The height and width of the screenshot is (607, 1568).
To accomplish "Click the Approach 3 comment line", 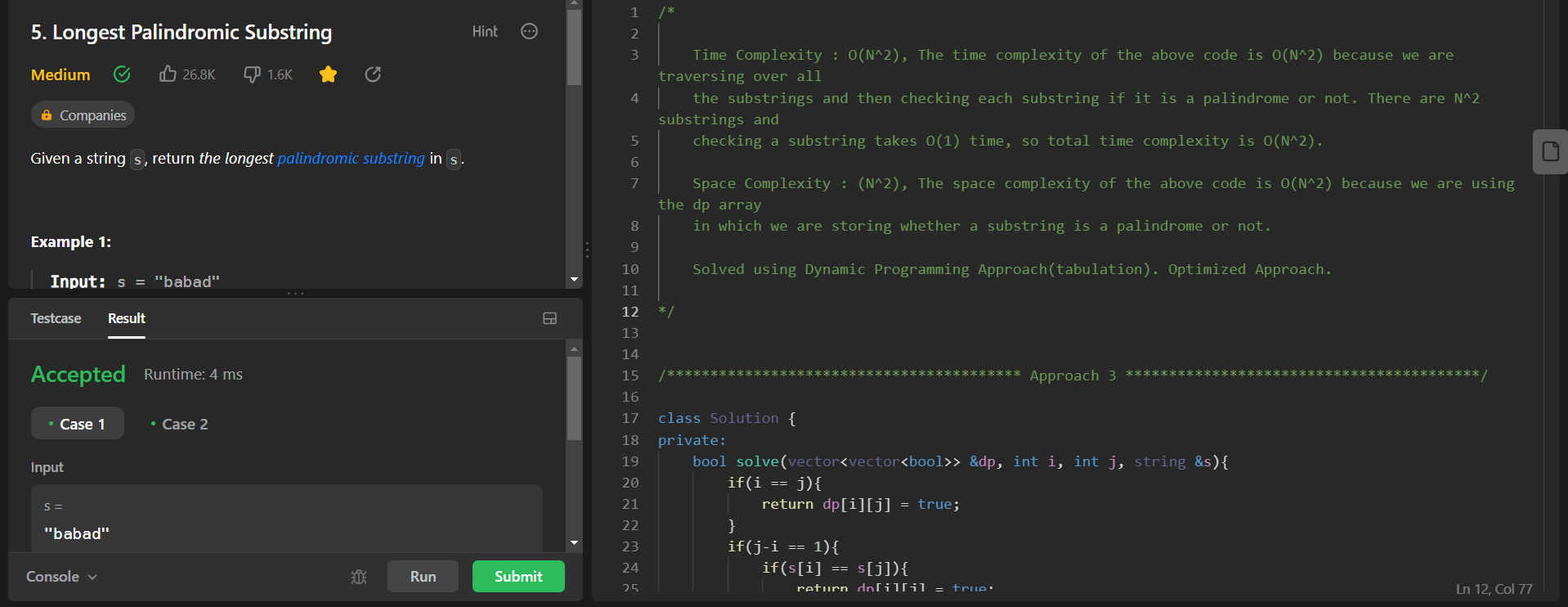I will 1073,375.
